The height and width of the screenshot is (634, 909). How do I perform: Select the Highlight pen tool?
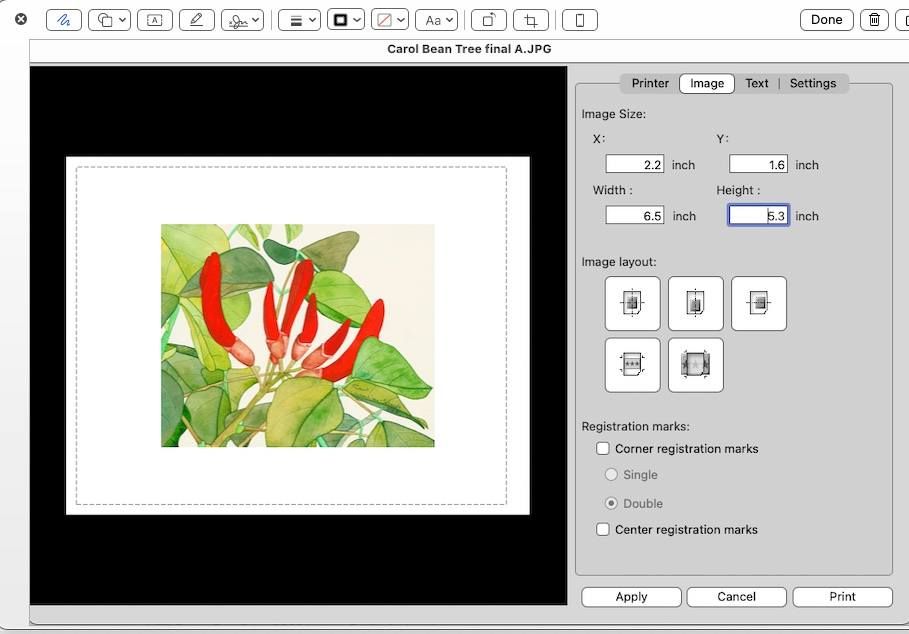(197, 20)
